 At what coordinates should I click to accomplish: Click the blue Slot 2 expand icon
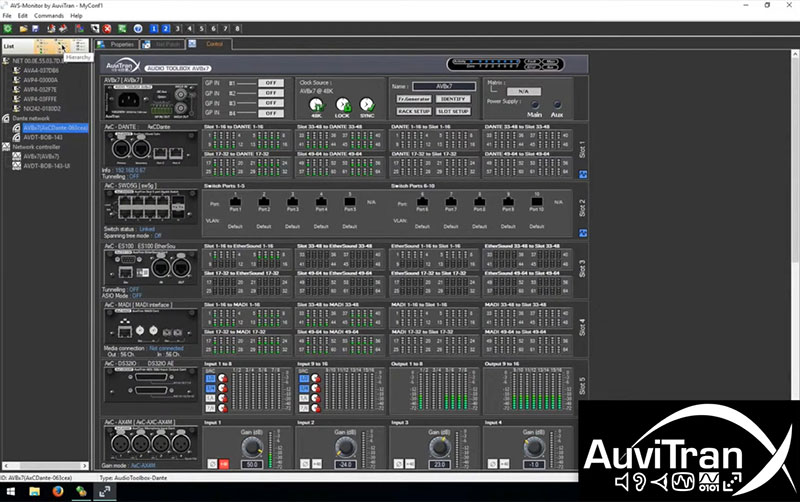pos(583,233)
